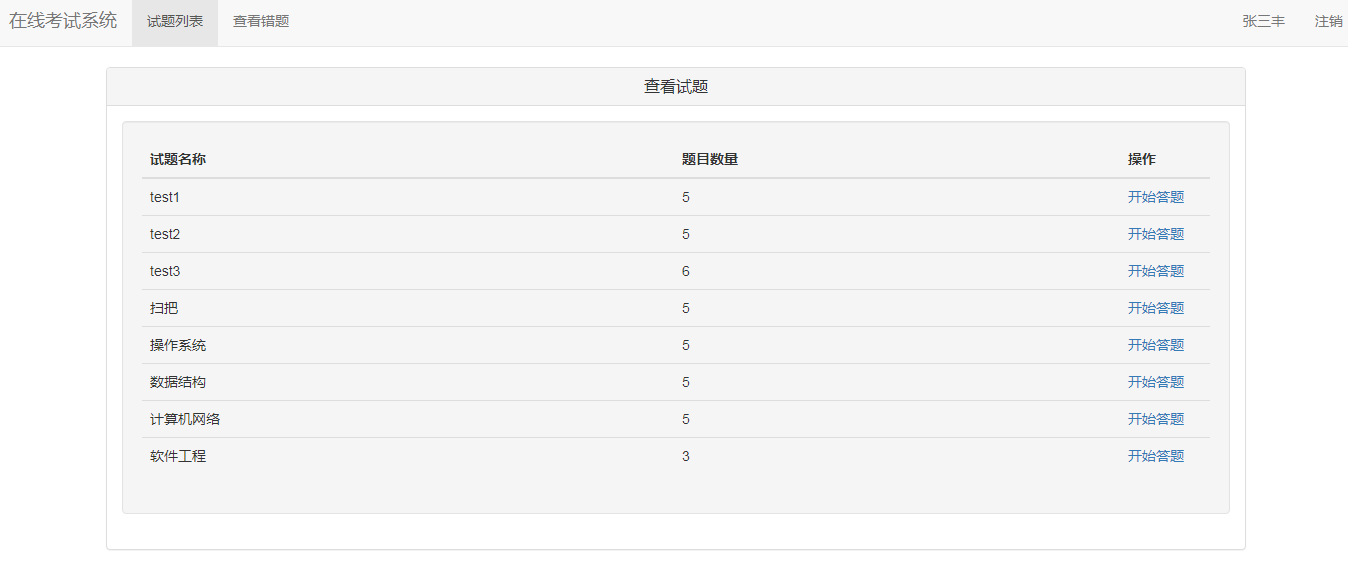Open the 查看错题 tab
This screenshot has height=569, width=1348.
(261, 21)
